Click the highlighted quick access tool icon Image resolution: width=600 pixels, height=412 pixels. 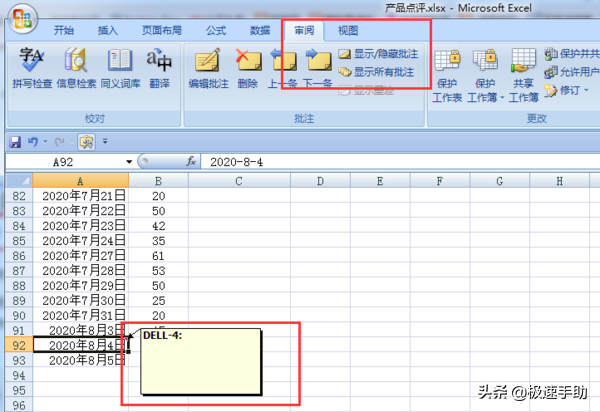[x=86, y=142]
